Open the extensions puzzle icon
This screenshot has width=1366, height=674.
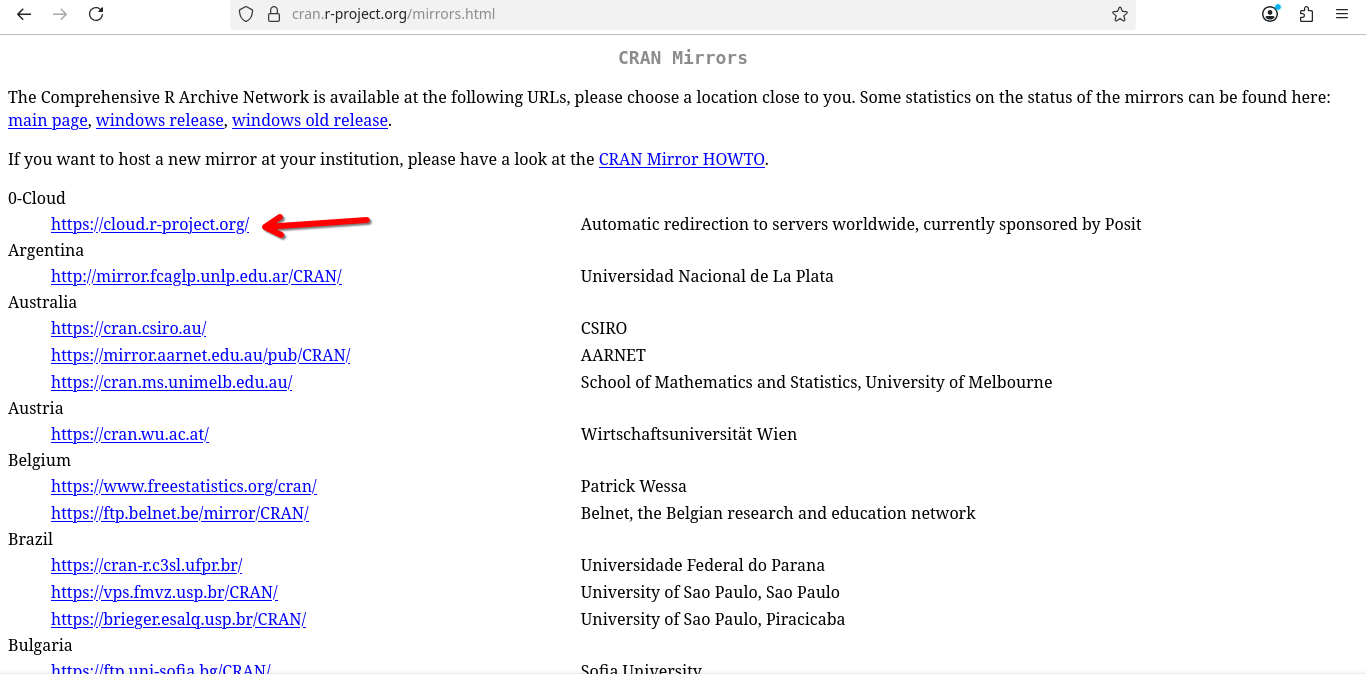(x=1306, y=14)
